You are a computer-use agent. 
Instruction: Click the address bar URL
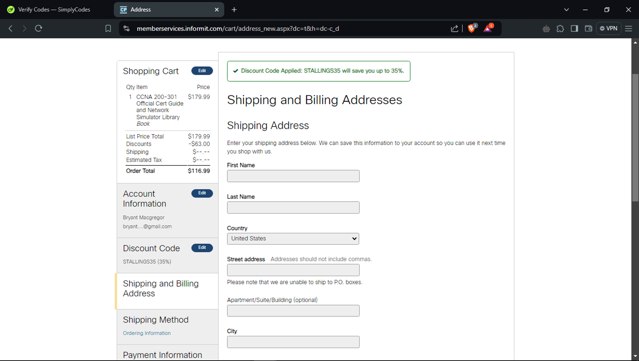(x=238, y=29)
